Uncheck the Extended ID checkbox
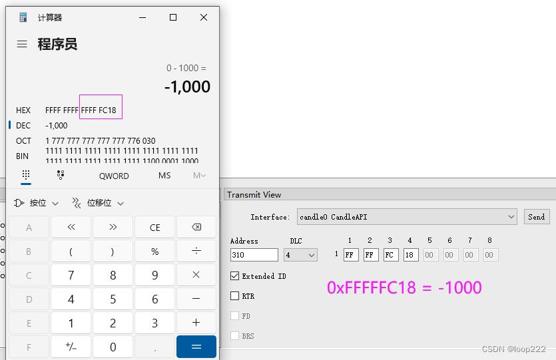The width and height of the screenshot is (556, 360). (x=235, y=276)
